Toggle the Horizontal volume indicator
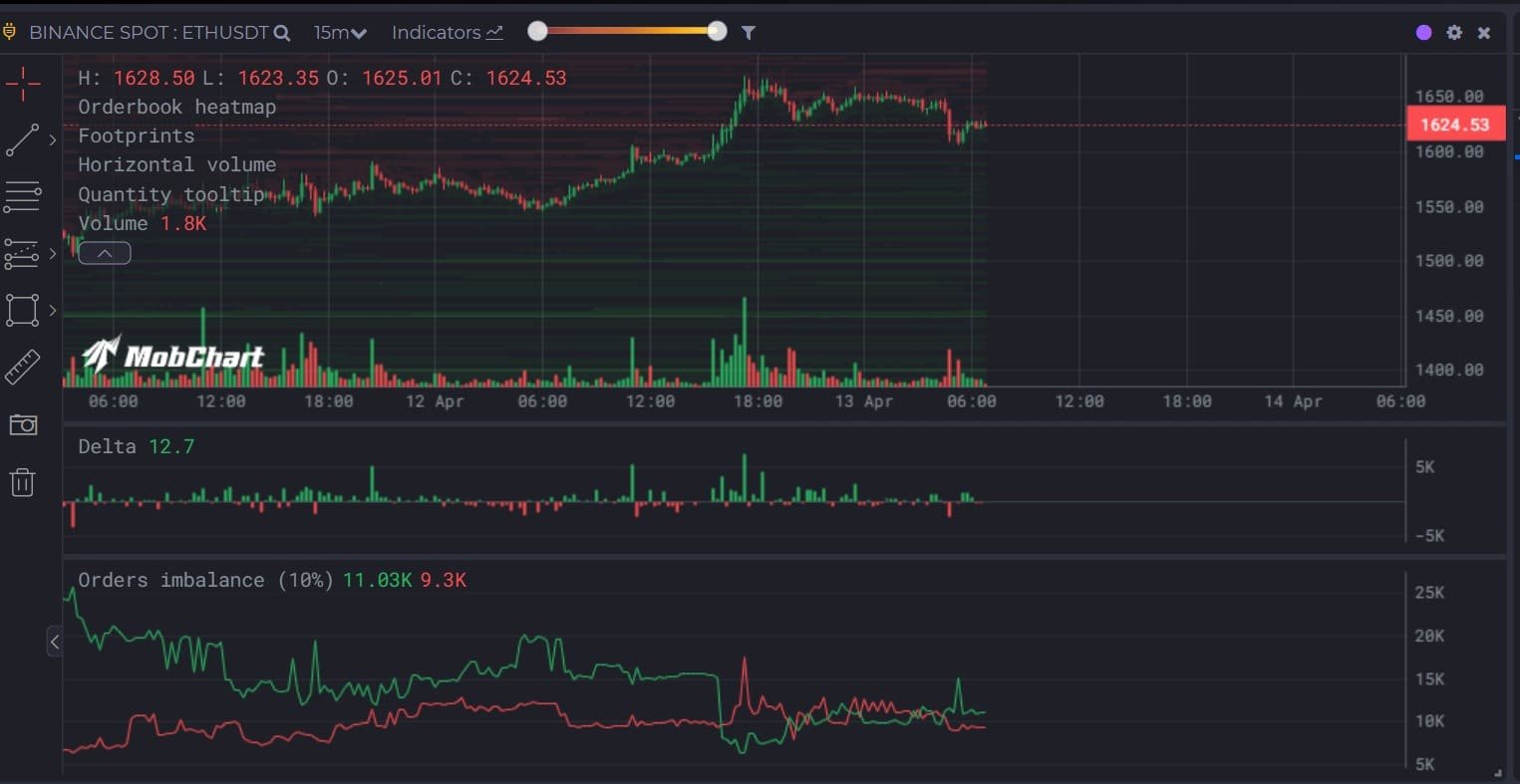The width and height of the screenshot is (1520, 784). pos(176,164)
